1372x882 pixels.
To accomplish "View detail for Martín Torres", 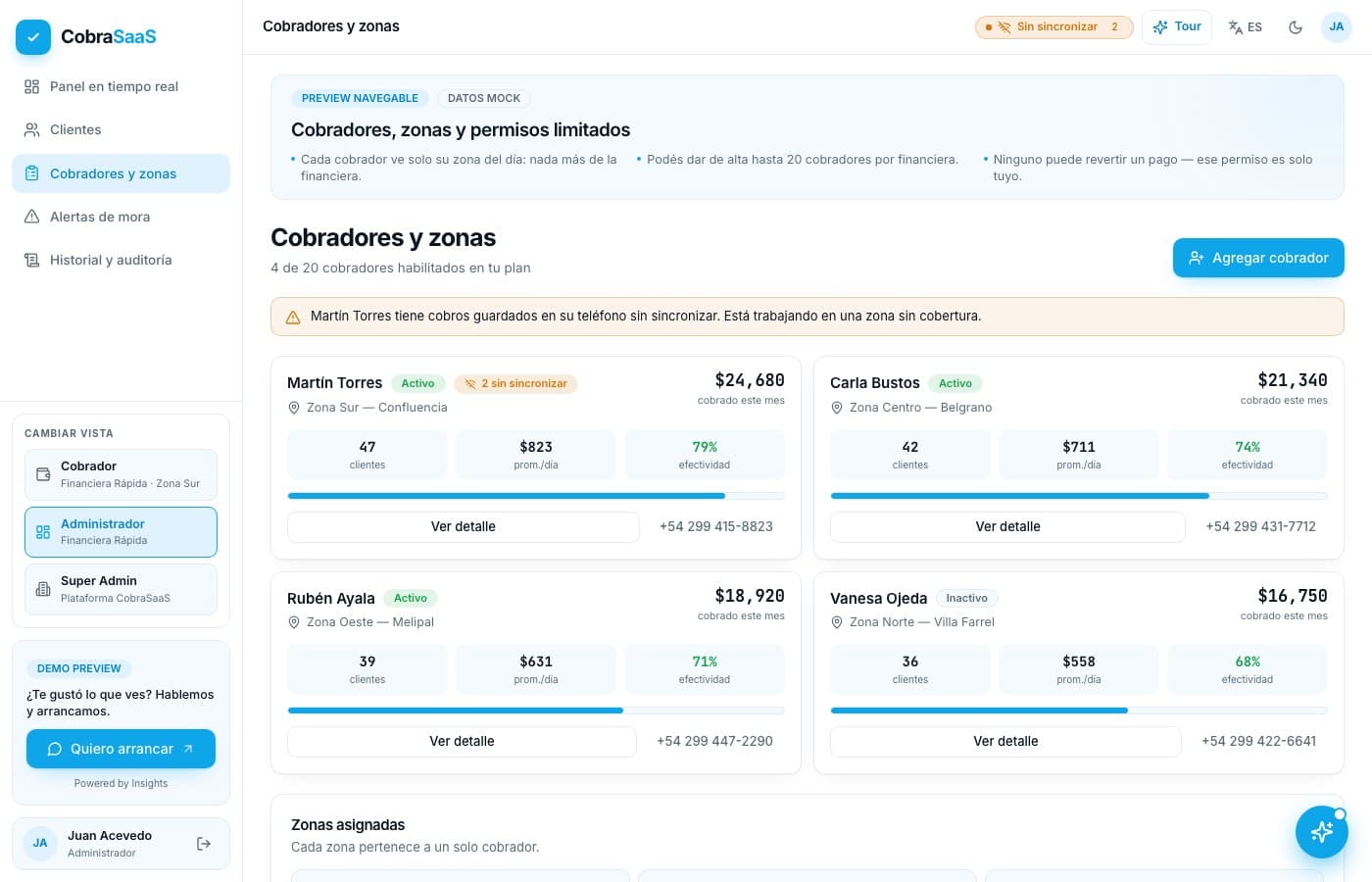I will 464,526.
